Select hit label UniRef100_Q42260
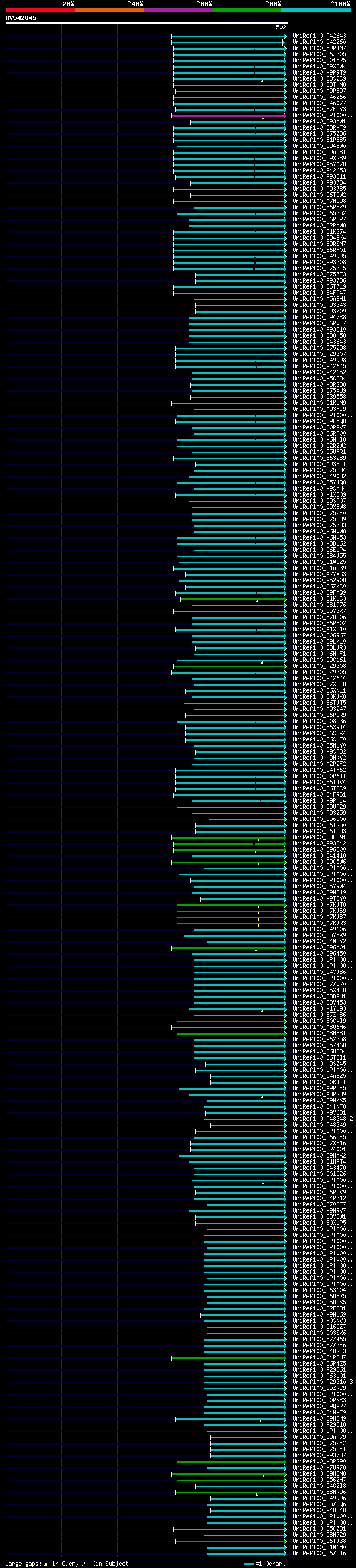Viewport: 356px width, 1568px height. click(319, 42)
